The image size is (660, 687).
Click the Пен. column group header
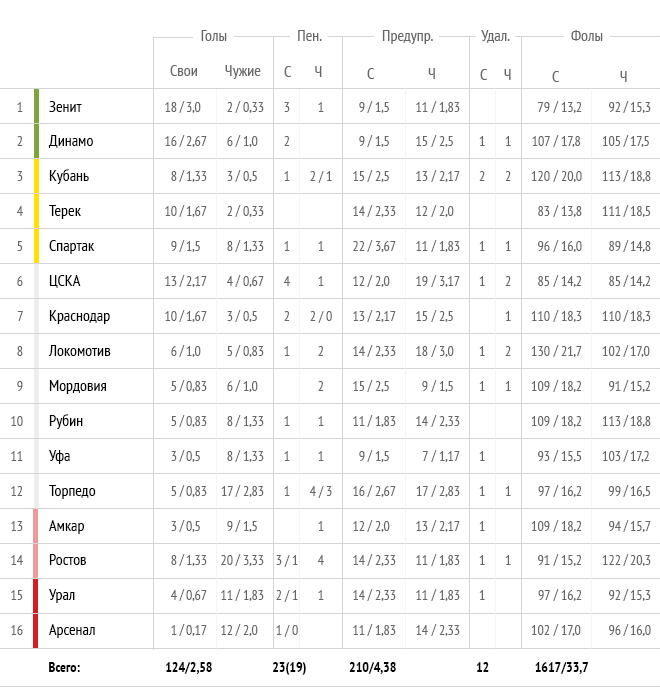click(309, 36)
